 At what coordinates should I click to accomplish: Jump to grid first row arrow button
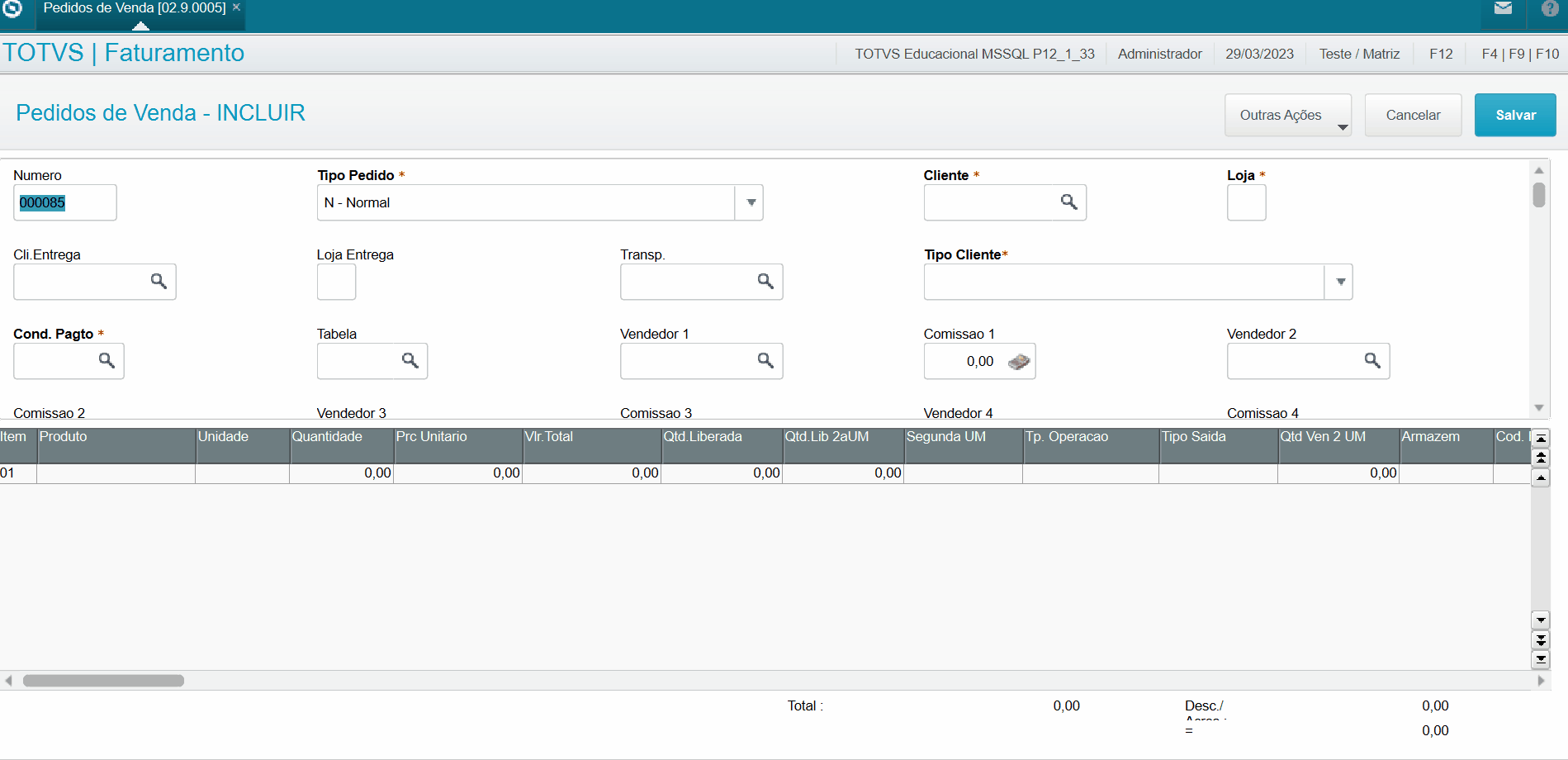(x=1540, y=438)
